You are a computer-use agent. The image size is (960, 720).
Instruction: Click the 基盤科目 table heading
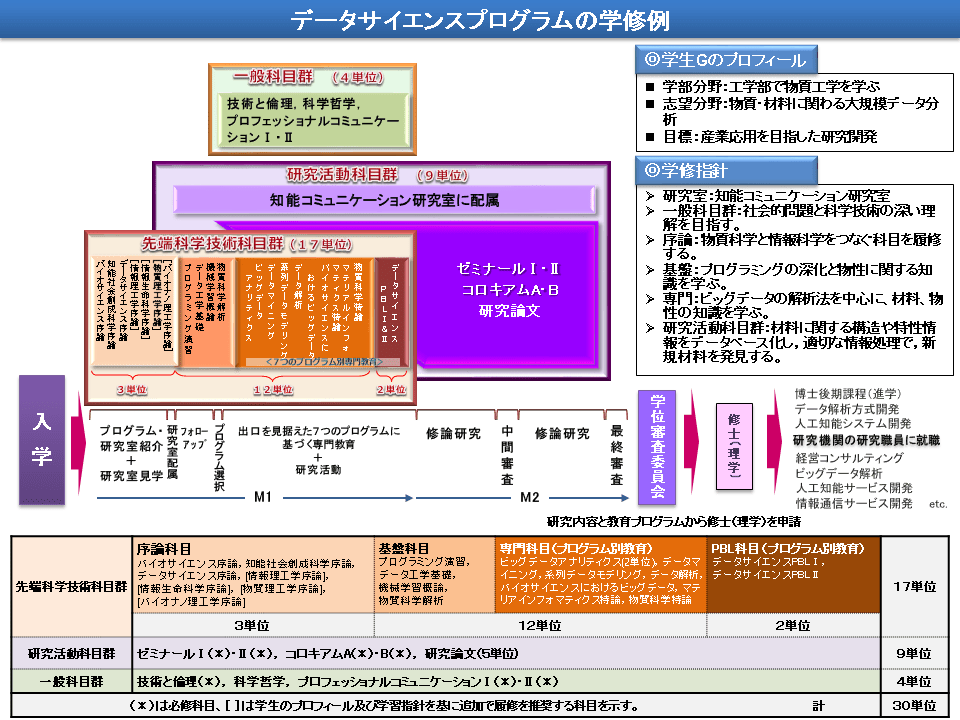tap(403, 549)
